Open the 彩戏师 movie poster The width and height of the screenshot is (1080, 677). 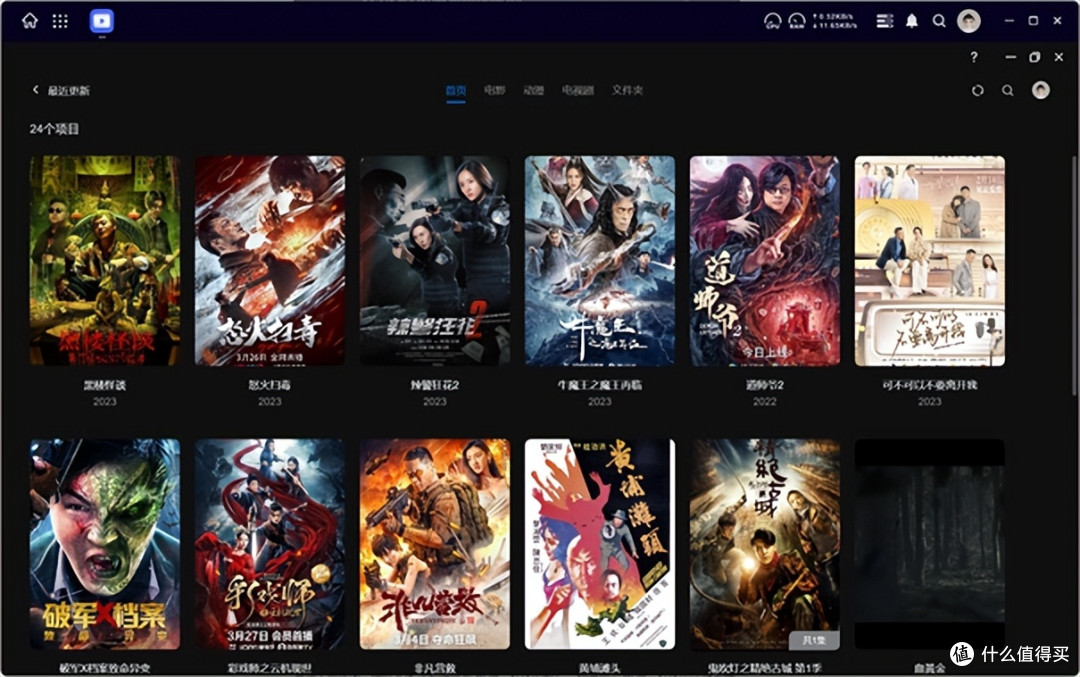[x=270, y=544]
